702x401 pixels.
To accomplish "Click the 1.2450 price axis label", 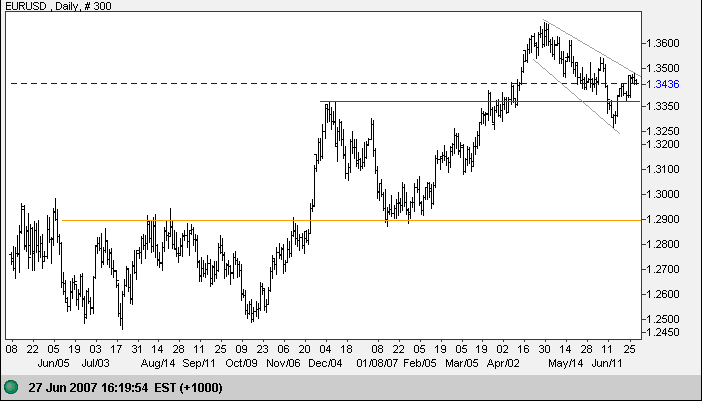I will point(663,332).
